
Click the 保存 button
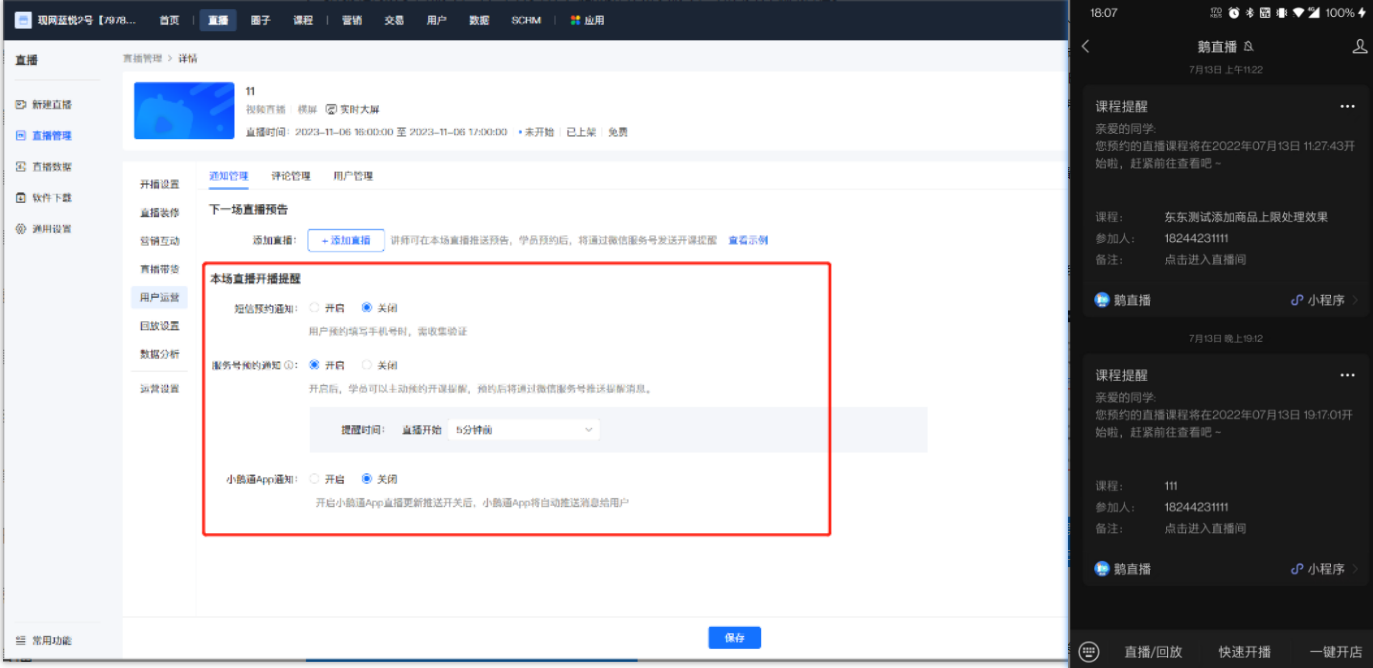click(x=734, y=637)
